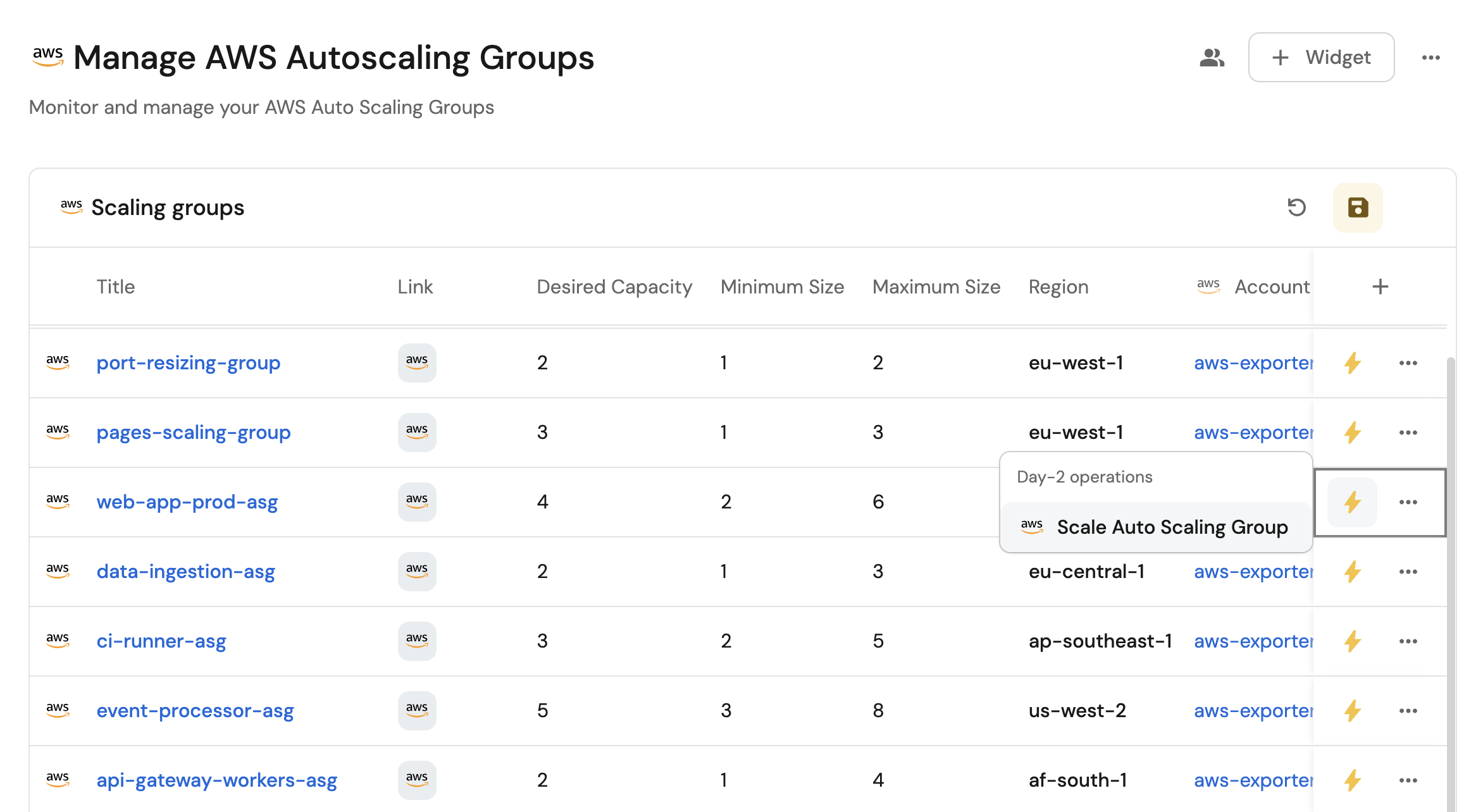Click the lightning action icon for pages-scaling-group
Screen dimensions: 1483x812
1352,432
